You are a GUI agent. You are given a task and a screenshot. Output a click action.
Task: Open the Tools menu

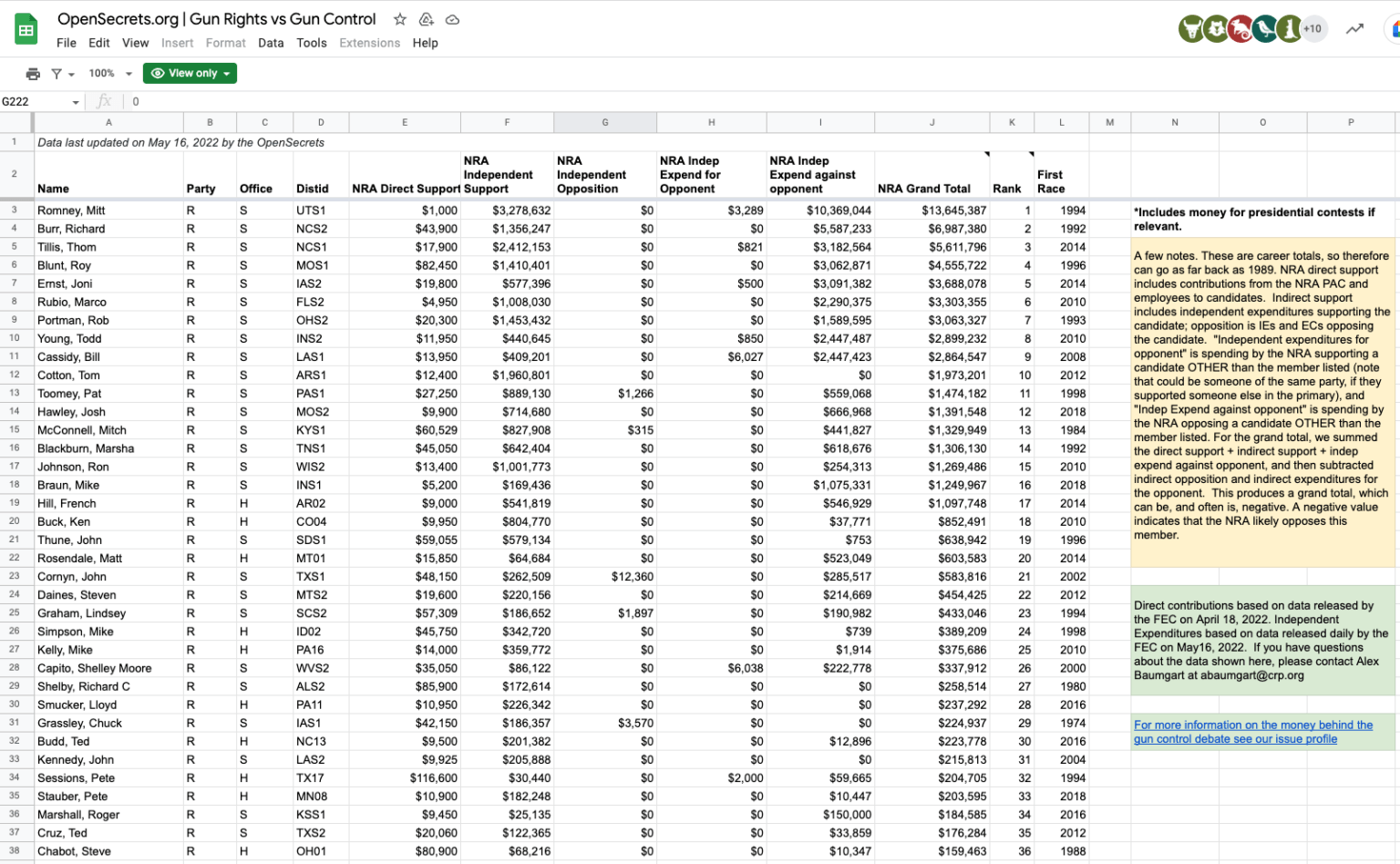[311, 43]
